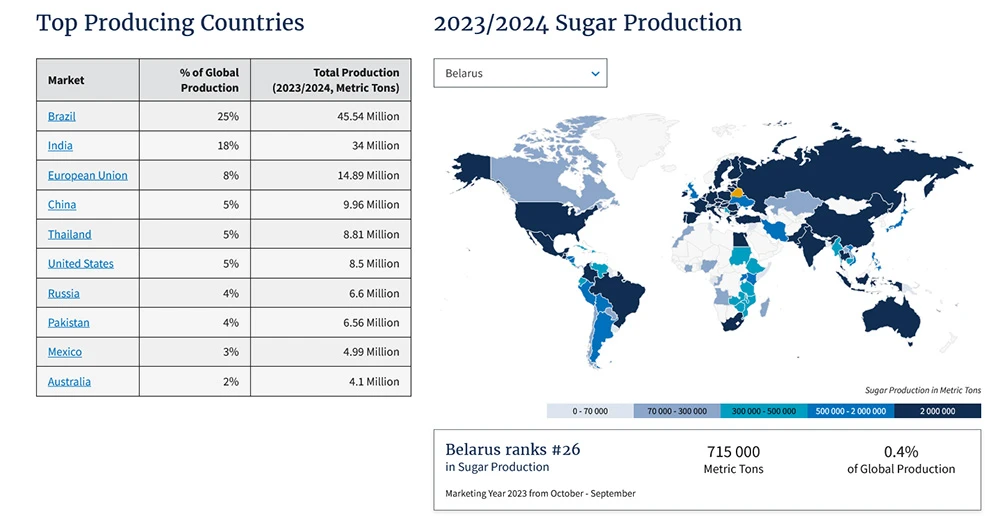The image size is (1000, 523).
Task: Open the Brazil market link
Action: [x=61, y=116]
